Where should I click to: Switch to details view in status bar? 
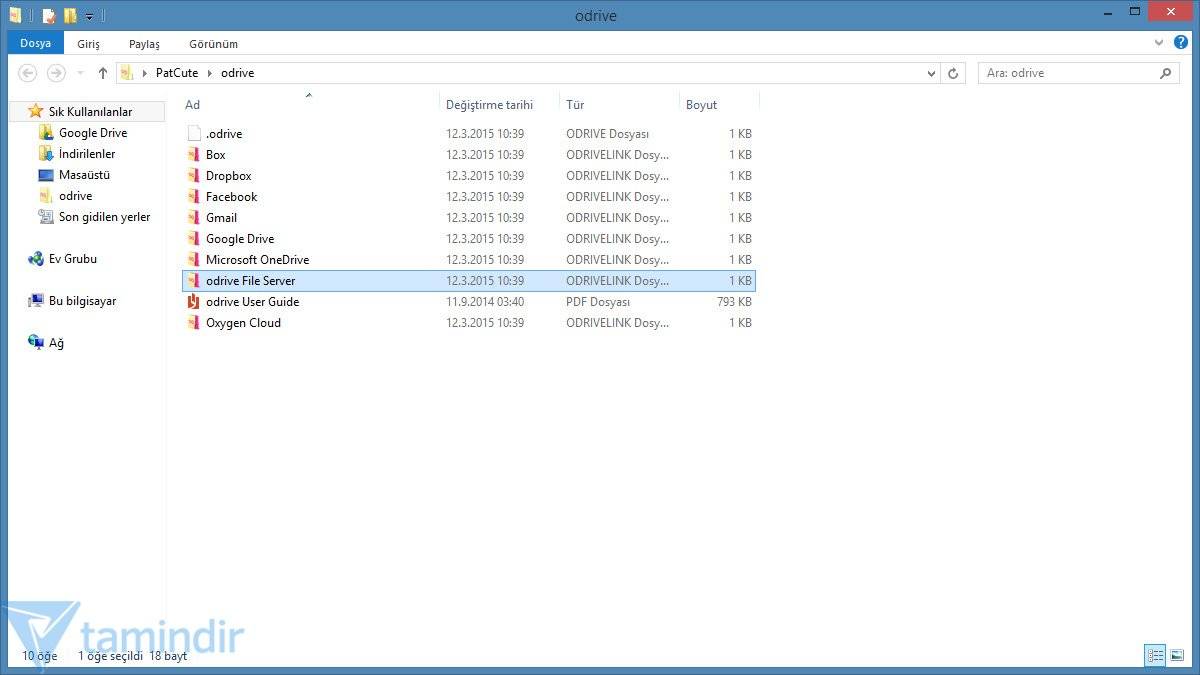tap(1156, 656)
